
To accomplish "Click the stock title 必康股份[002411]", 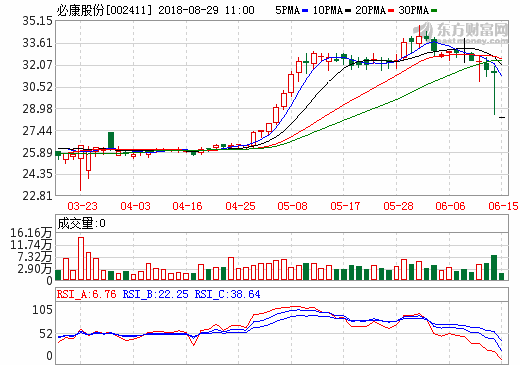I will point(104,10).
